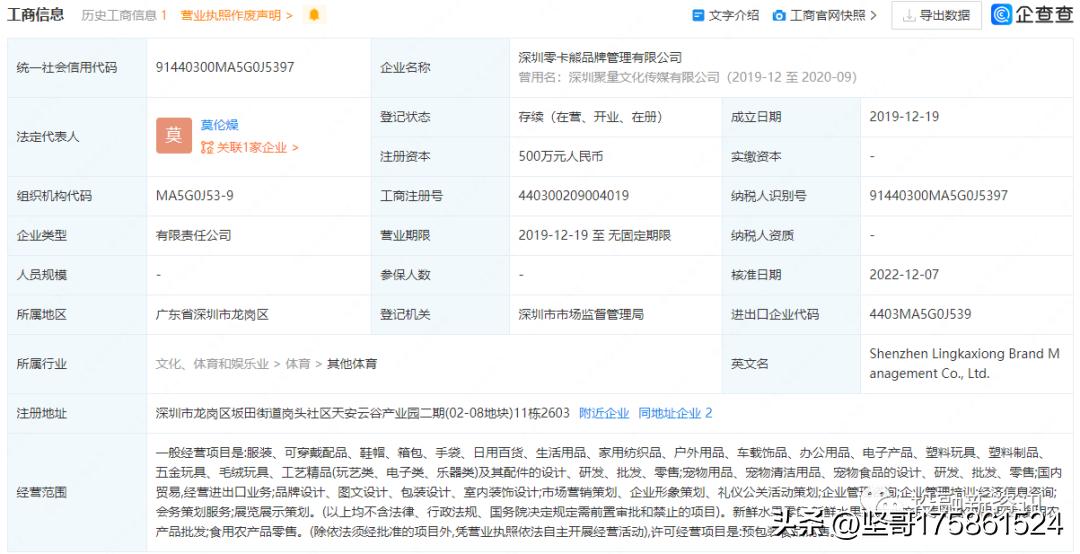Image resolution: width=1080 pixels, height=554 pixels.
Task: Click region 广东省深圳市龙岗区
Action: point(212,314)
